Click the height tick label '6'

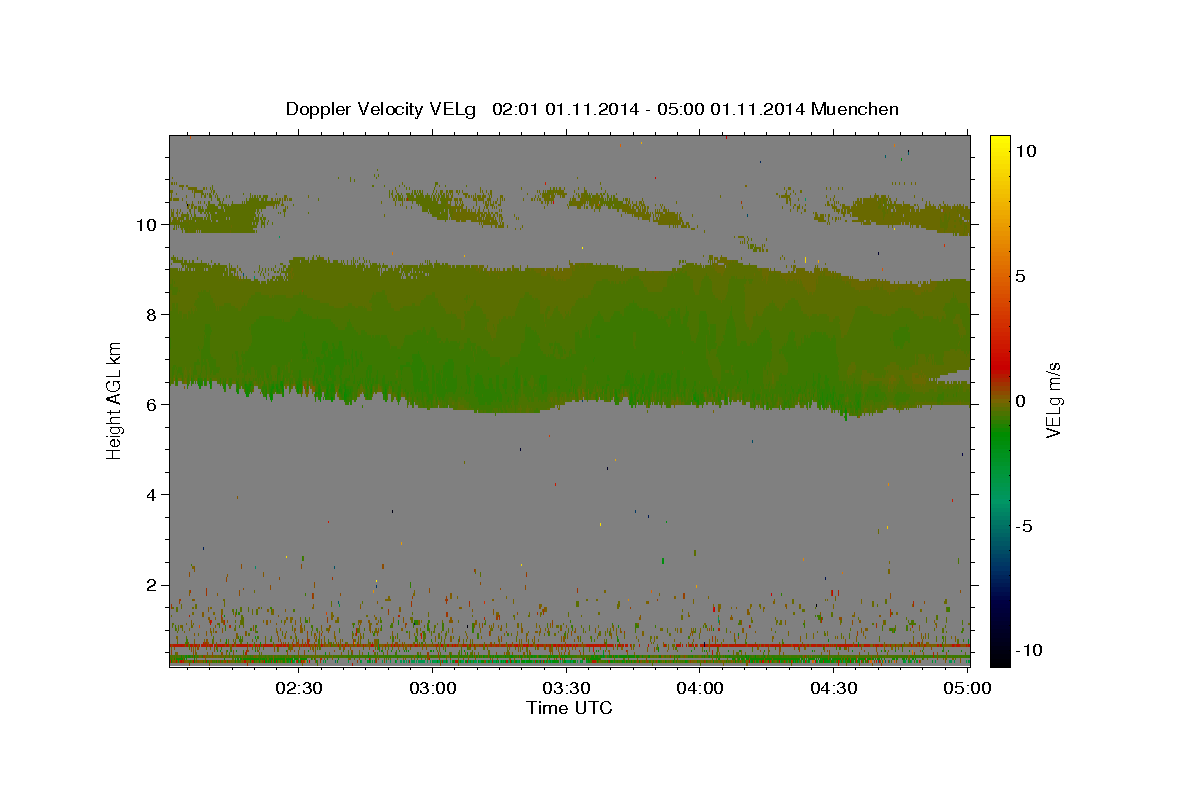click(x=151, y=404)
